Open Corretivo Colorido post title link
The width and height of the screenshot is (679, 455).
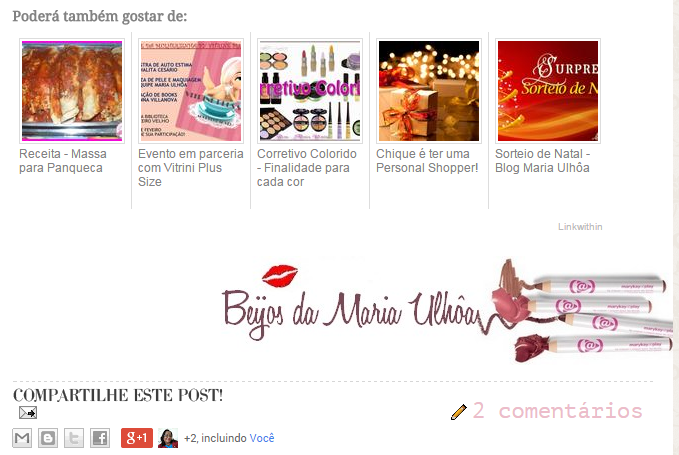click(307, 168)
